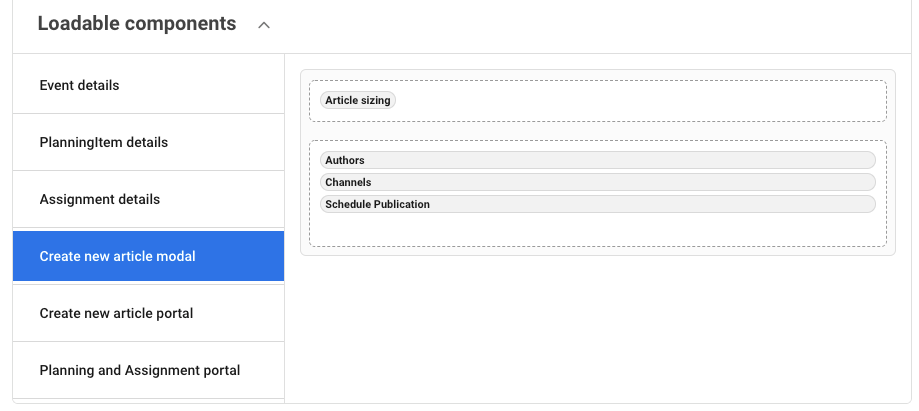Select the Channels component bar

pos(597,182)
